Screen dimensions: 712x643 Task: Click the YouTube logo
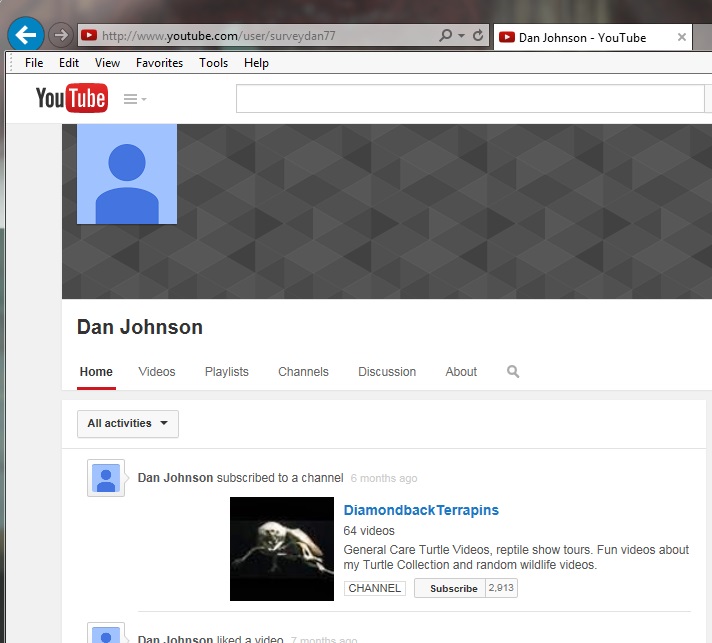pyautogui.click(x=72, y=98)
